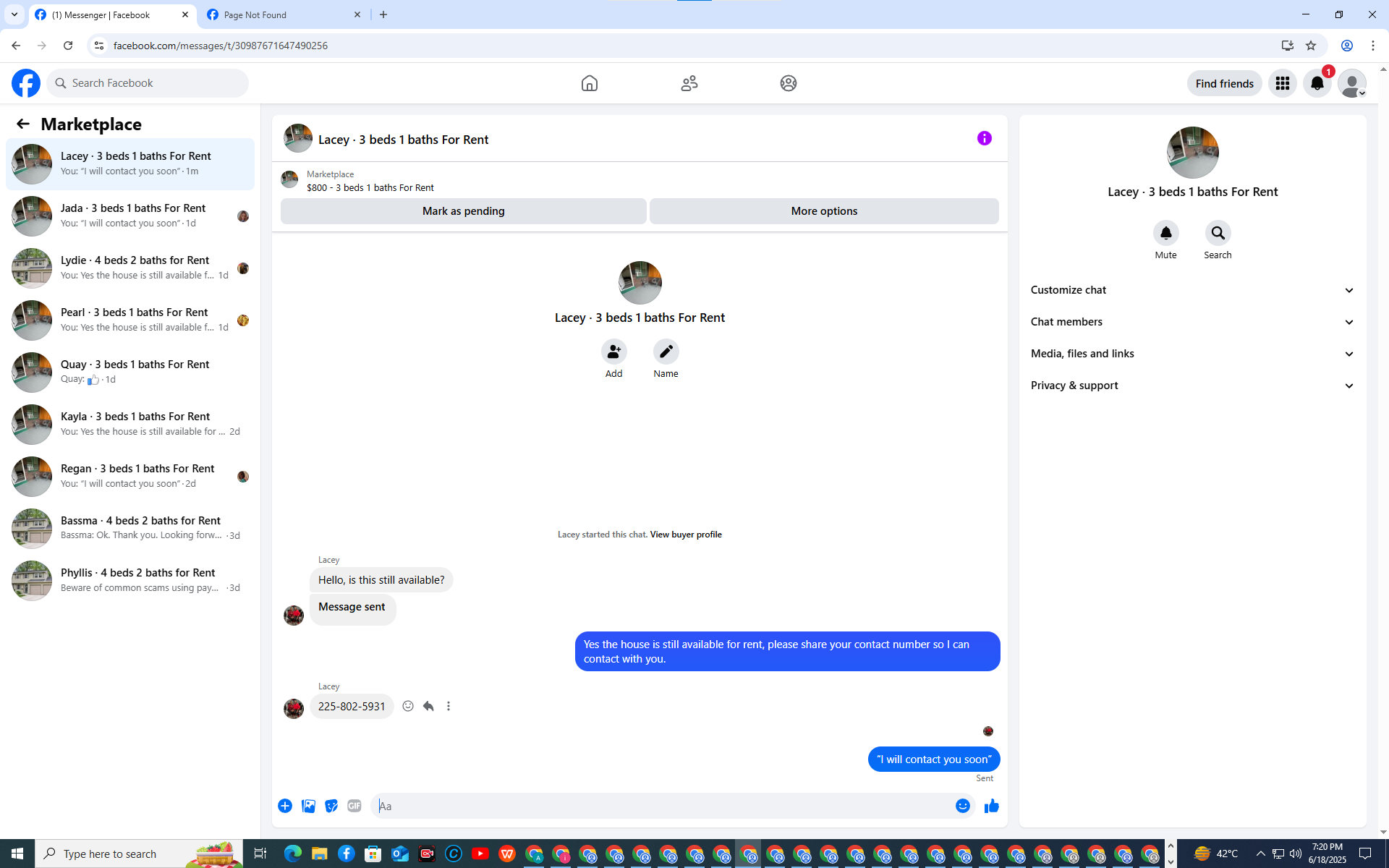Image resolution: width=1389 pixels, height=868 pixels.
Task: Click the browser address bar URL
Action: click(221, 46)
